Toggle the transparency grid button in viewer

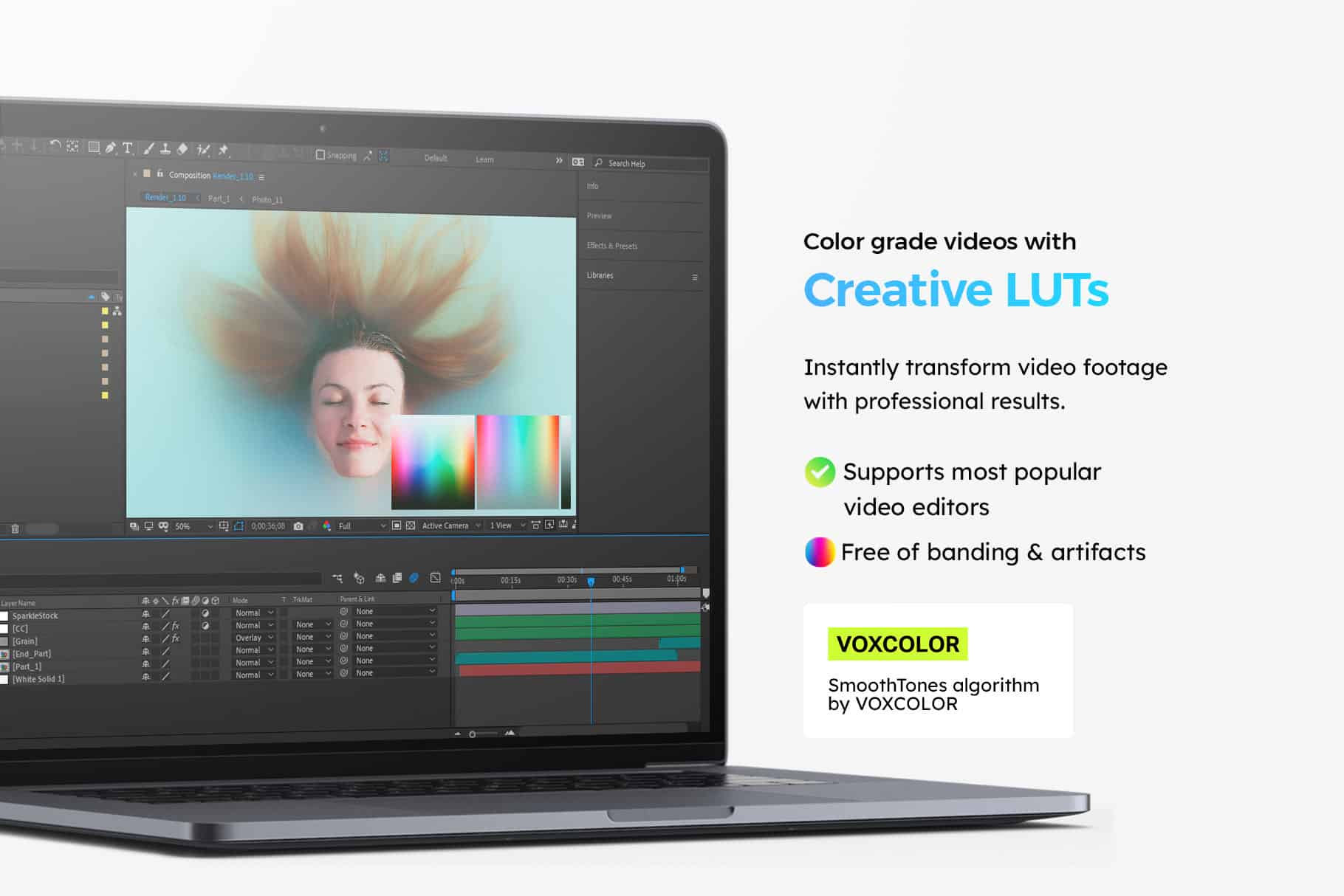tap(411, 525)
